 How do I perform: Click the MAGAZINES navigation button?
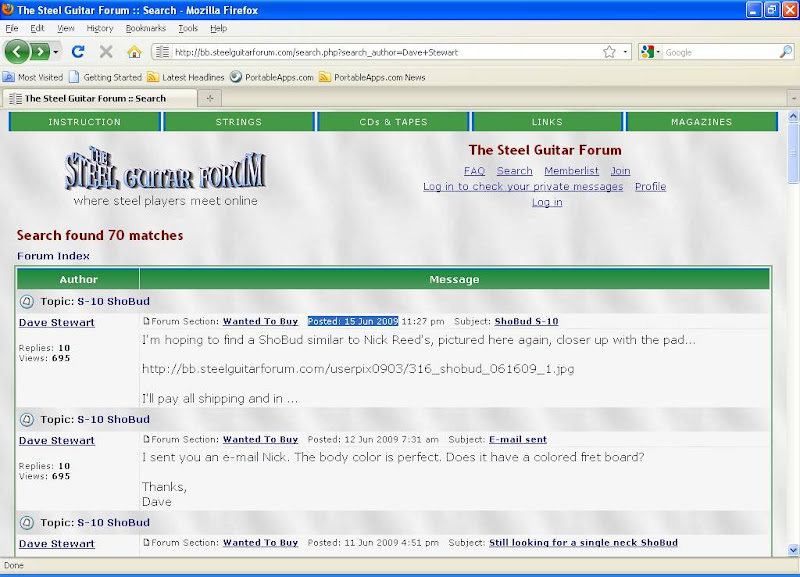point(702,122)
